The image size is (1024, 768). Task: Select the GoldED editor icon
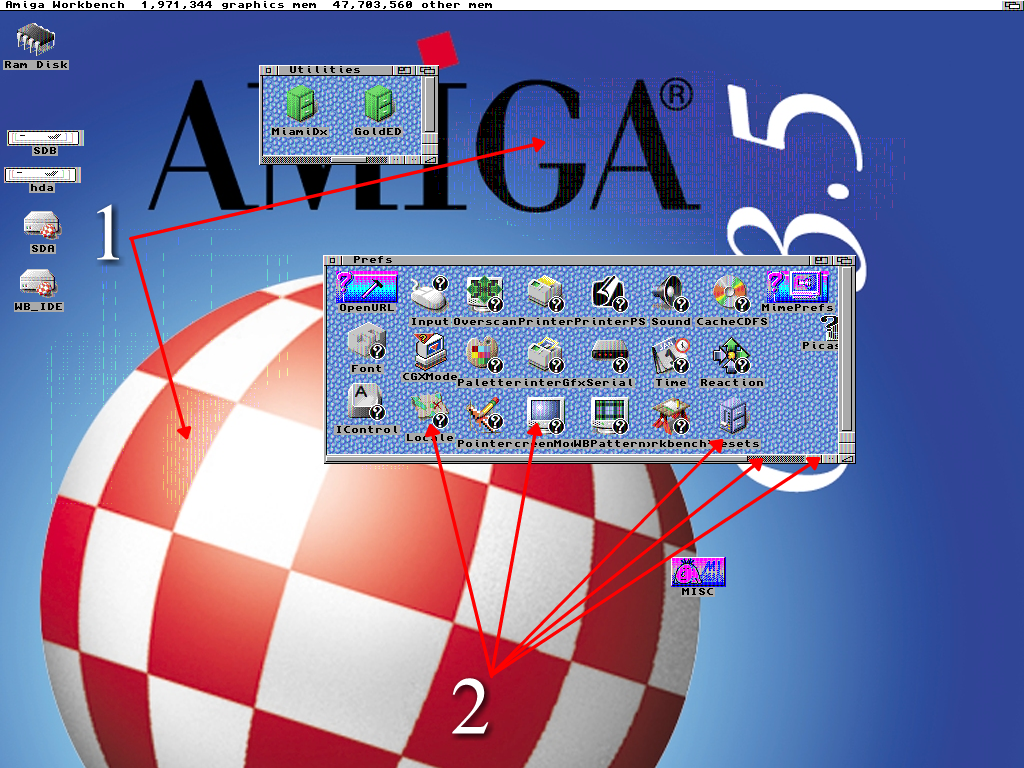click(x=377, y=106)
